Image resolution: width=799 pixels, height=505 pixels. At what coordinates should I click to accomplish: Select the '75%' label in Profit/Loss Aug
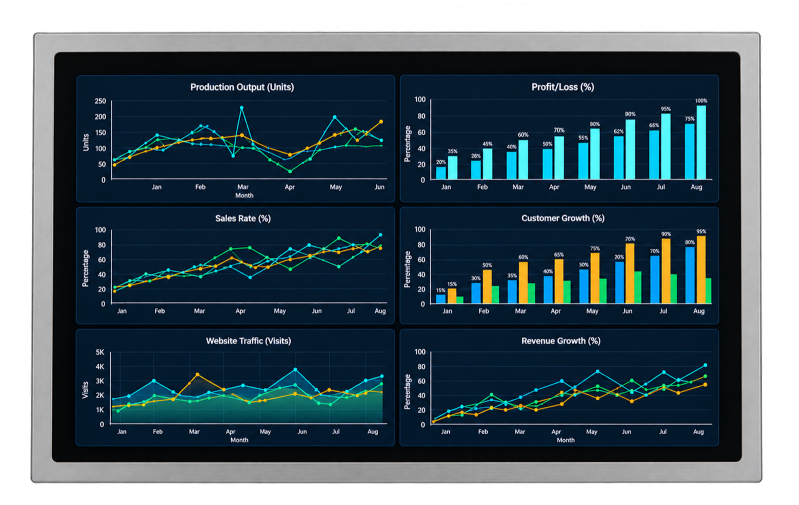[689, 119]
